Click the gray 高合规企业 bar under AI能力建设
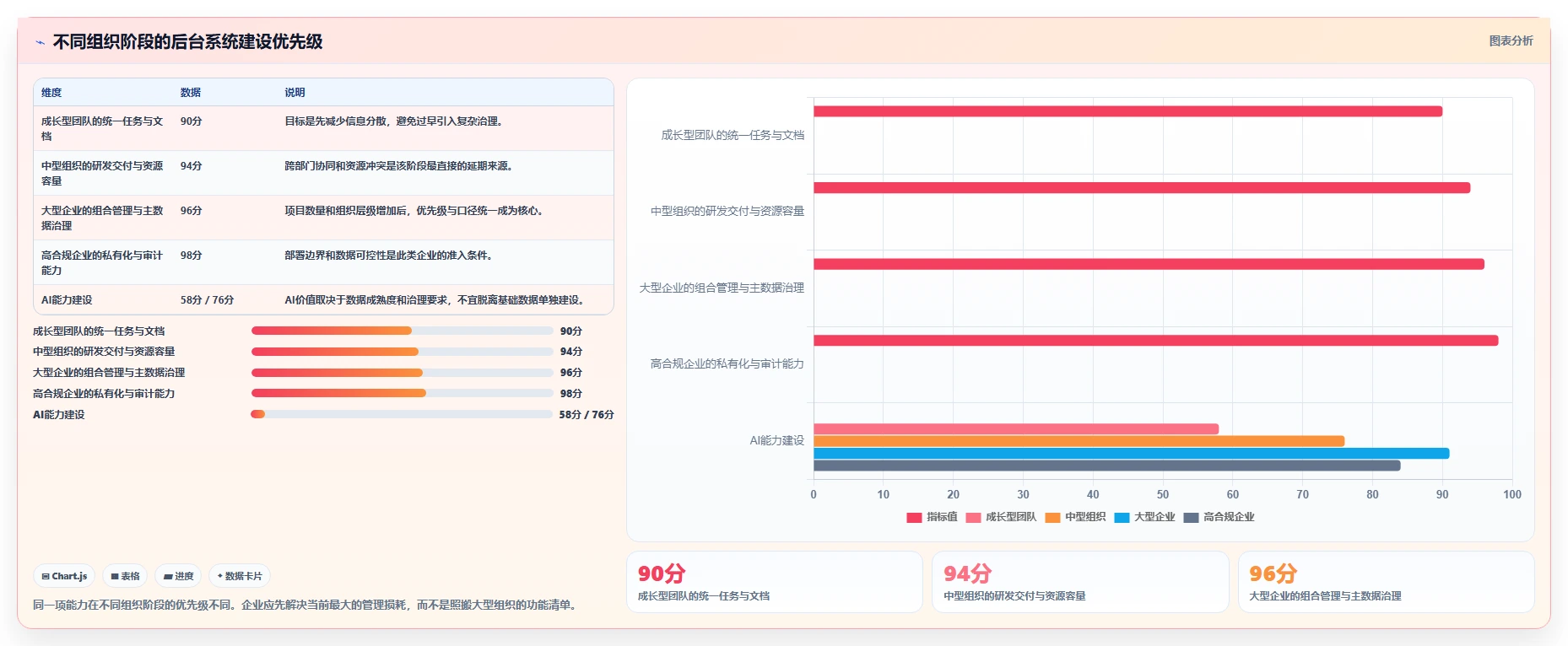This screenshot has height=646, width=1568. click(1106, 466)
